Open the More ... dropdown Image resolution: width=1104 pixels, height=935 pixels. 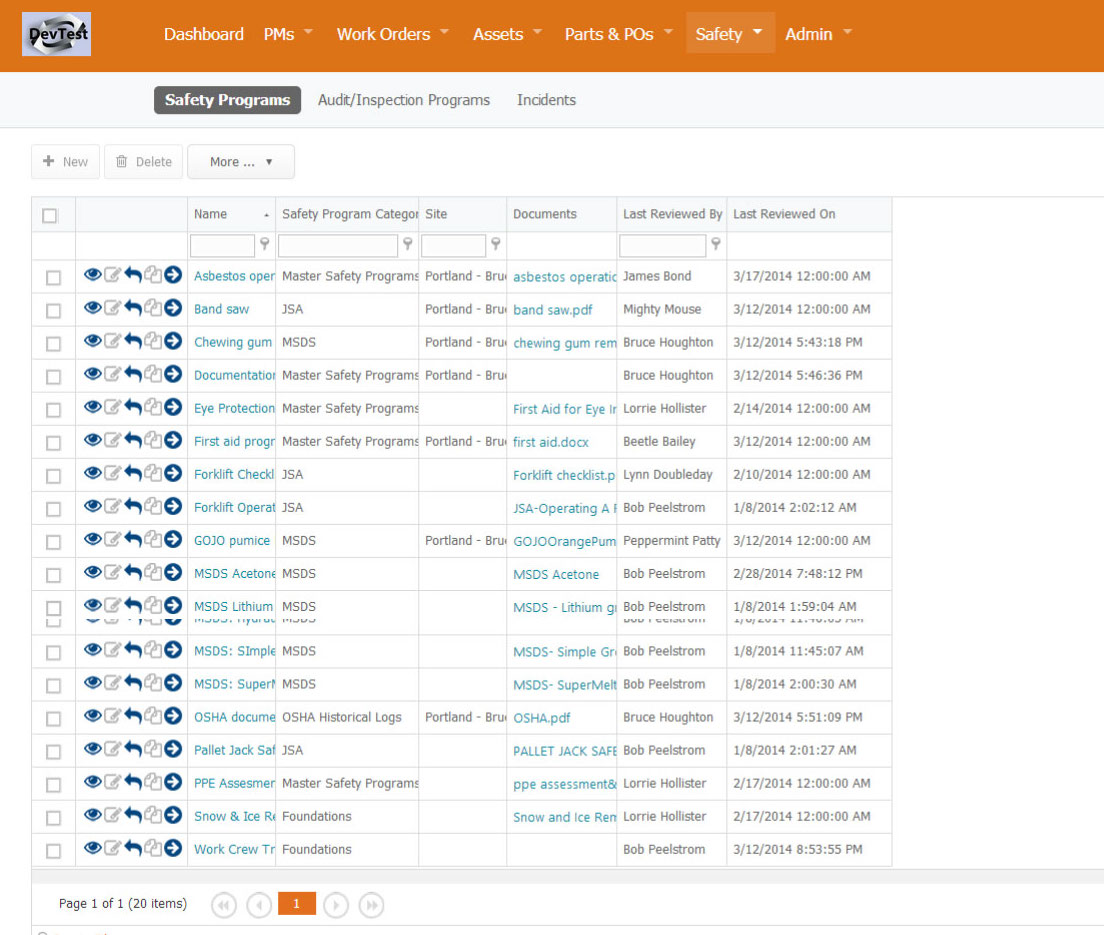click(x=241, y=162)
